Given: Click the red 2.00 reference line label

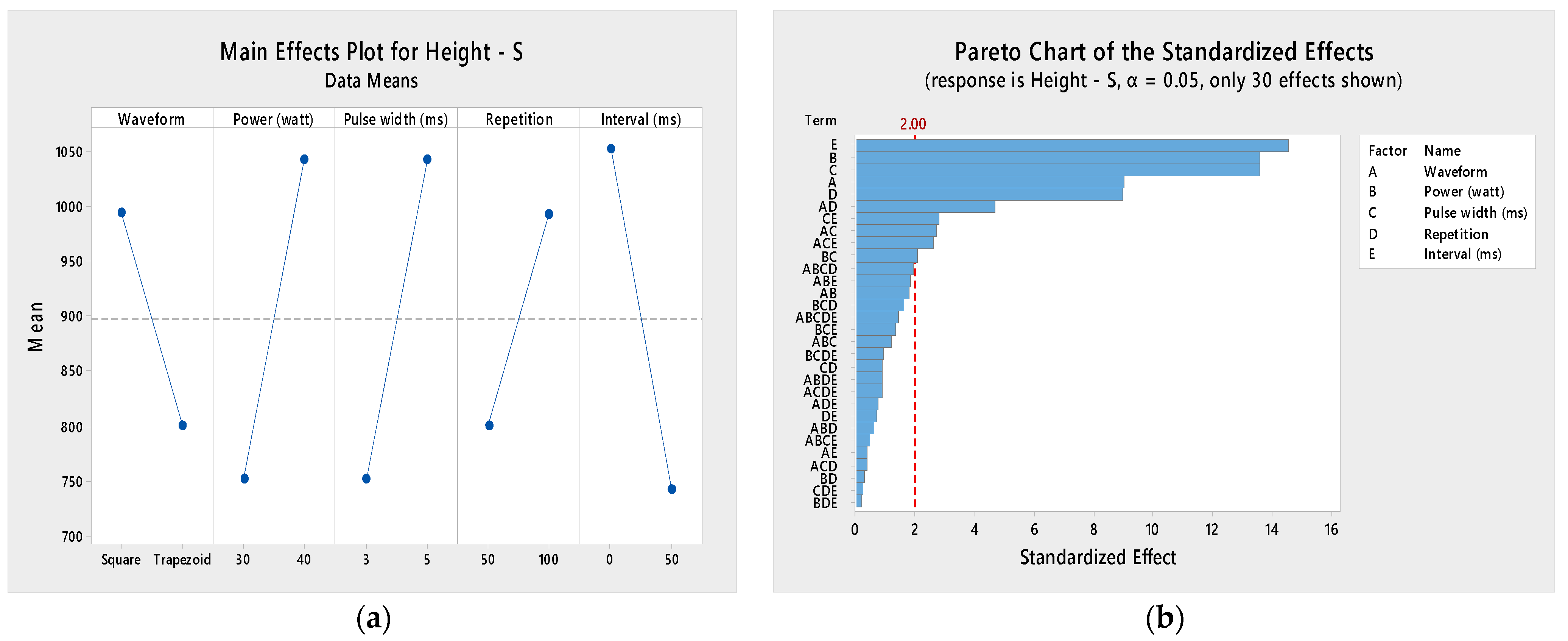Looking at the screenshot, I should [912, 124].
